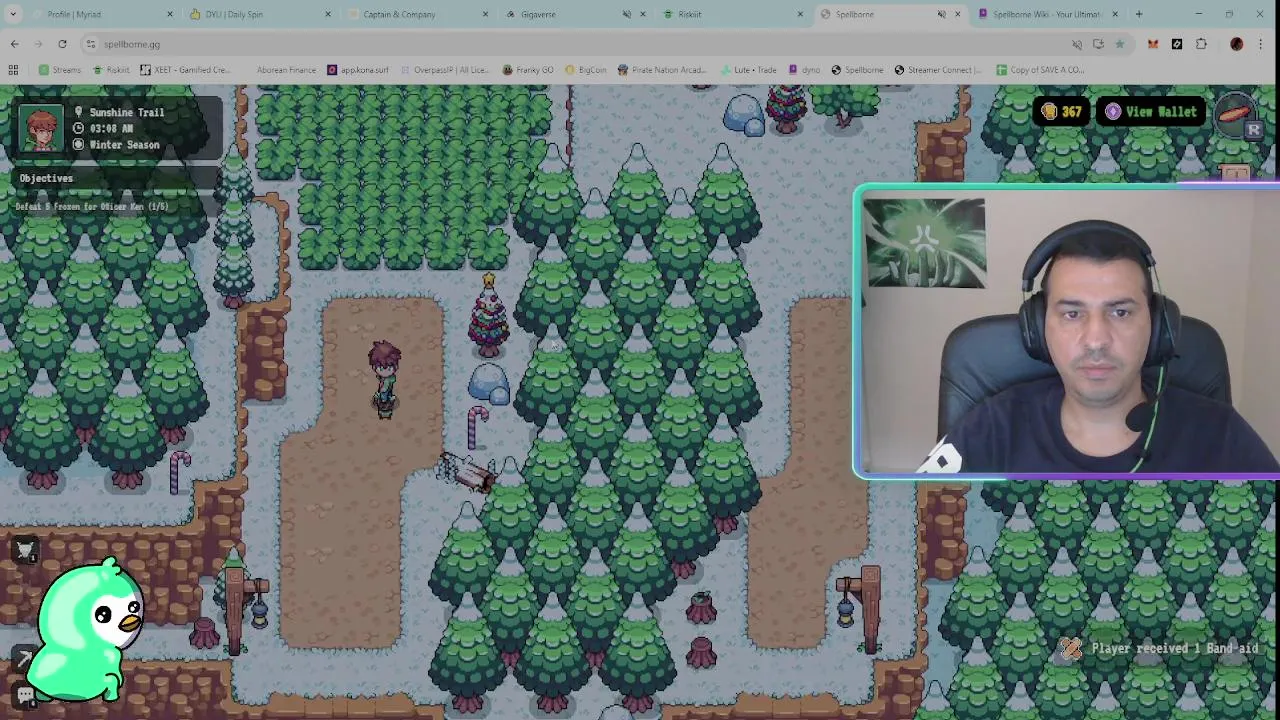Open a new browser tab
1280x720 pixels.
click(x=1139, y=14)
